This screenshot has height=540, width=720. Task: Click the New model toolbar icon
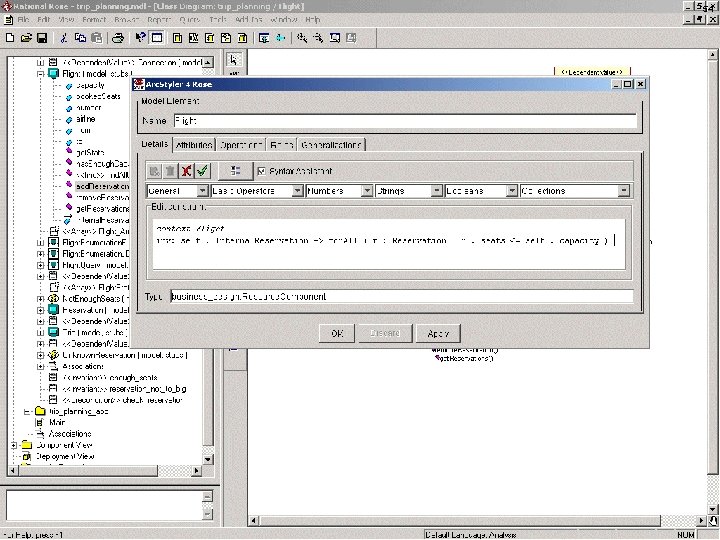click(x=10, y=38)
